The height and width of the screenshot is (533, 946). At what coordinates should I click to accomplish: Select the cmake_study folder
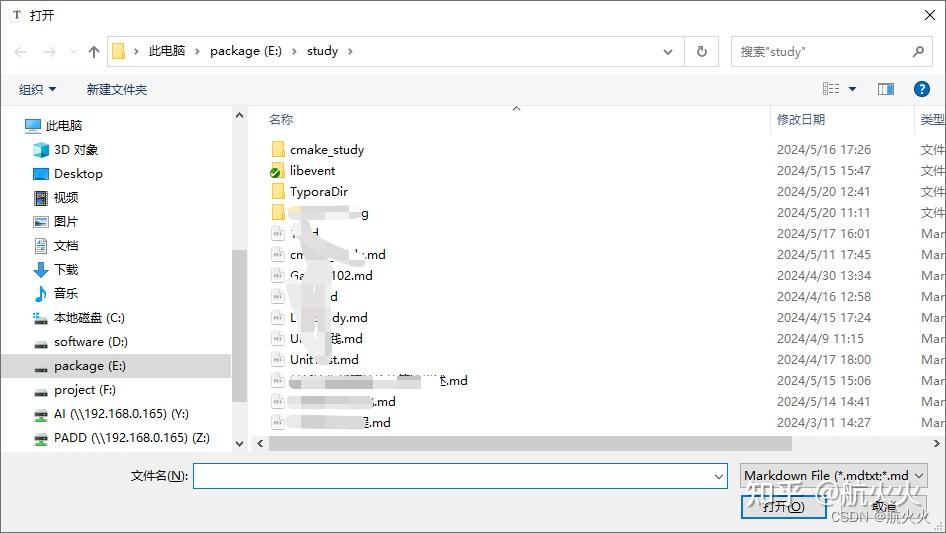(326, 150)
